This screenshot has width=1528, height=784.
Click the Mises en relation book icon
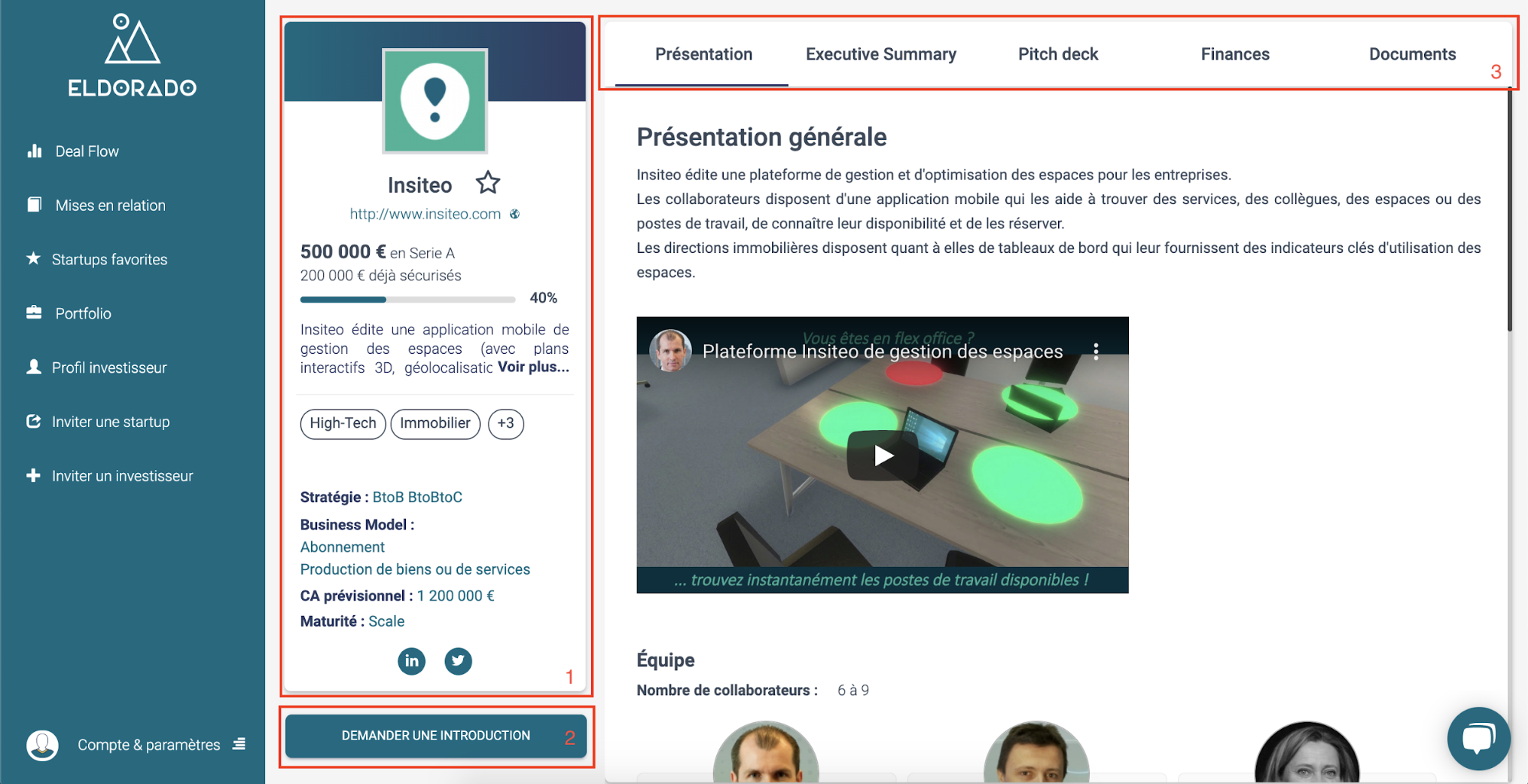click(34, 204)
